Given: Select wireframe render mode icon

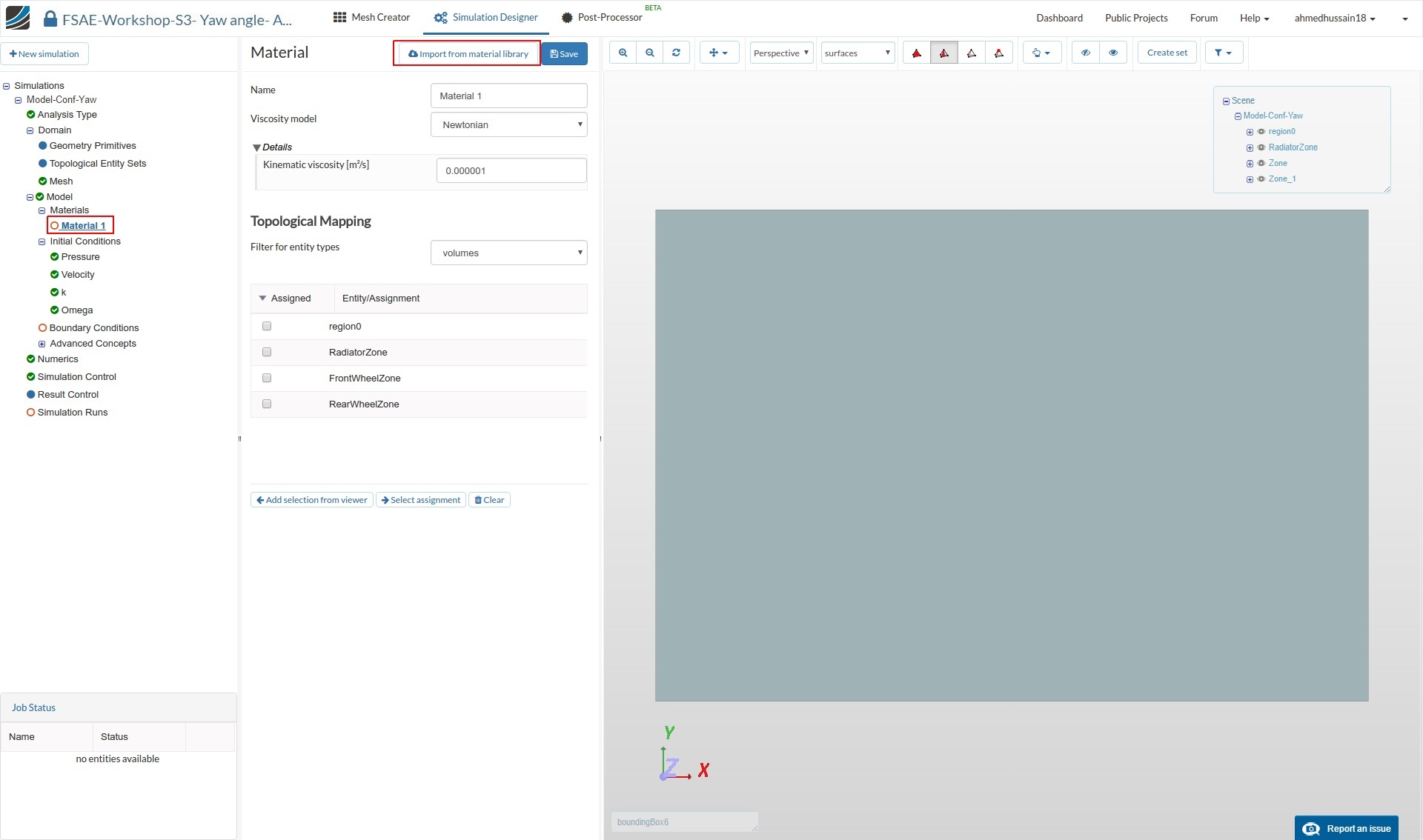Looking at the screenshot, I should pos(971,53).
